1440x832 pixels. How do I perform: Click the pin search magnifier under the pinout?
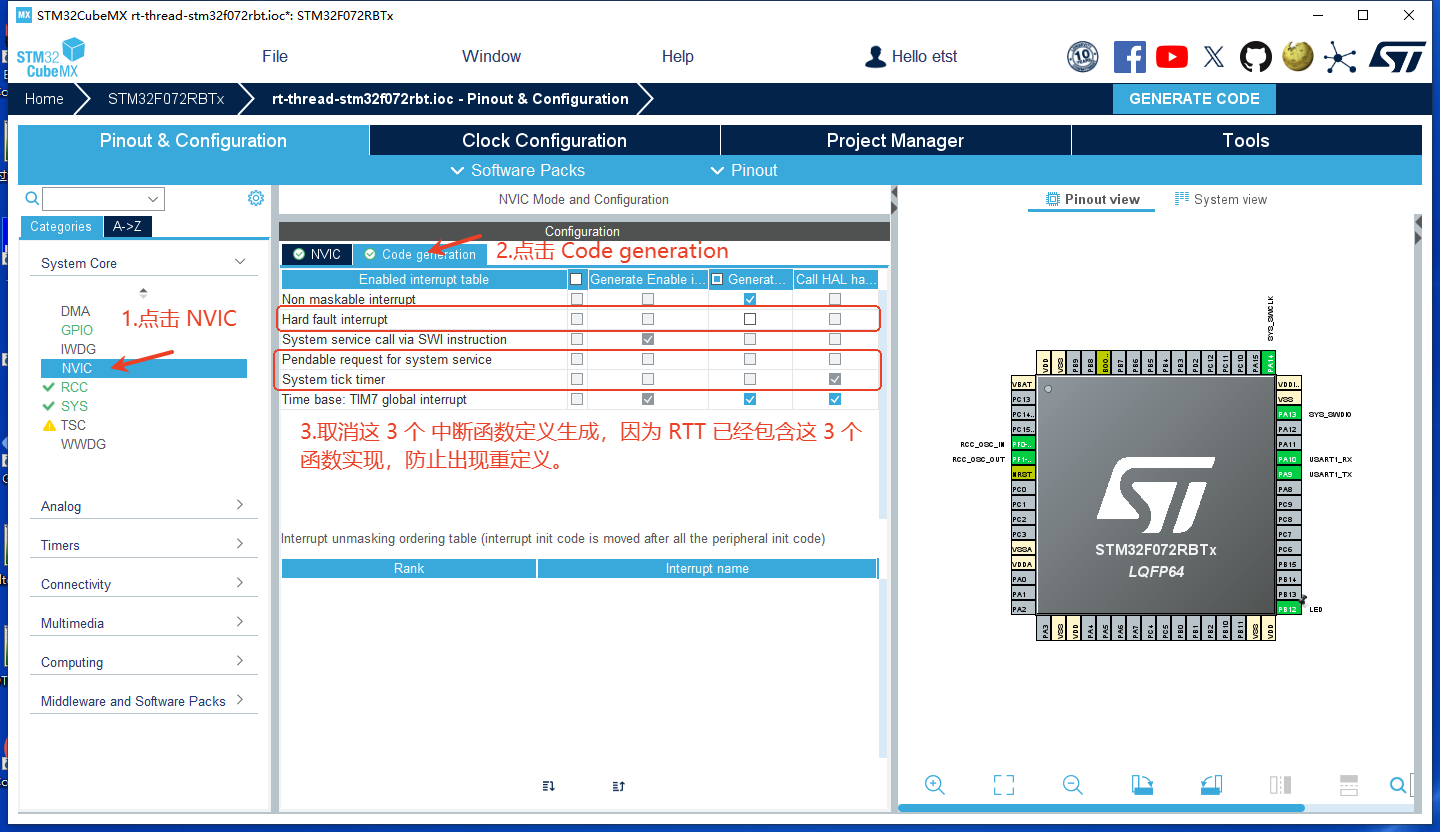[1398, 785]
